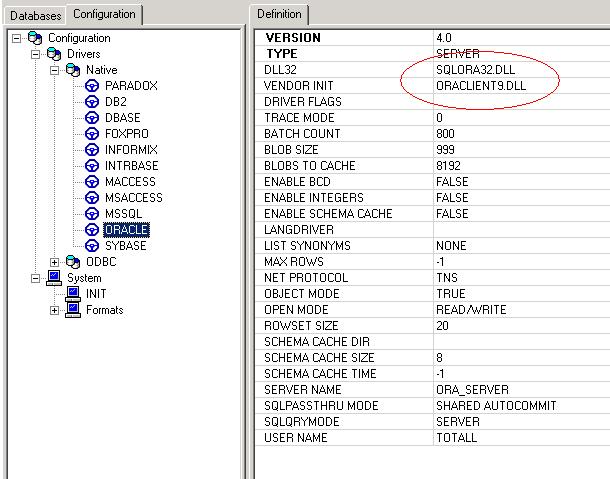Select the MSSQL driver icon

pyautogui.click(x=92, y=214)
